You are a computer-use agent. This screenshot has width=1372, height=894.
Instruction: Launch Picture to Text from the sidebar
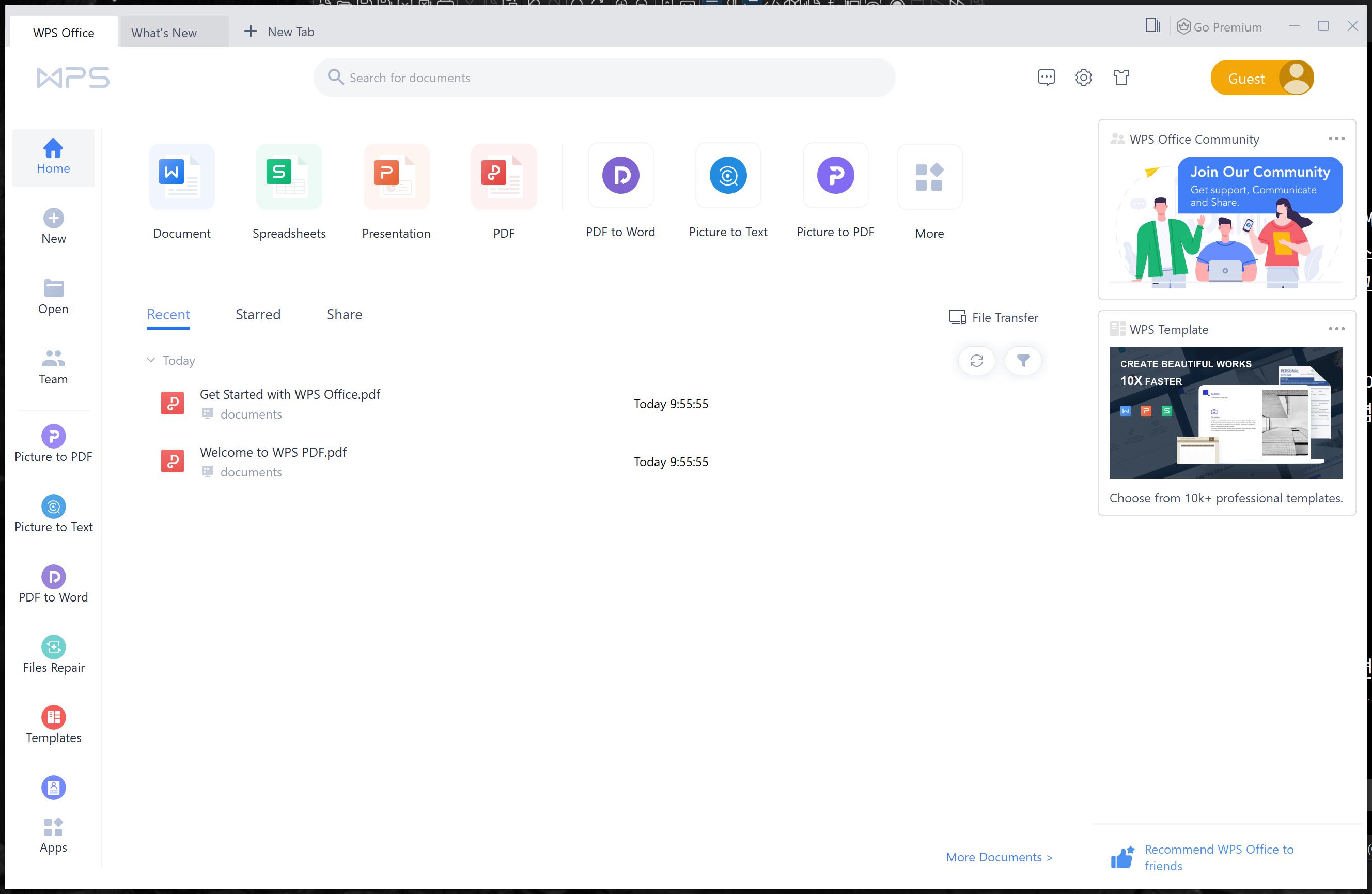coord(54,515)
